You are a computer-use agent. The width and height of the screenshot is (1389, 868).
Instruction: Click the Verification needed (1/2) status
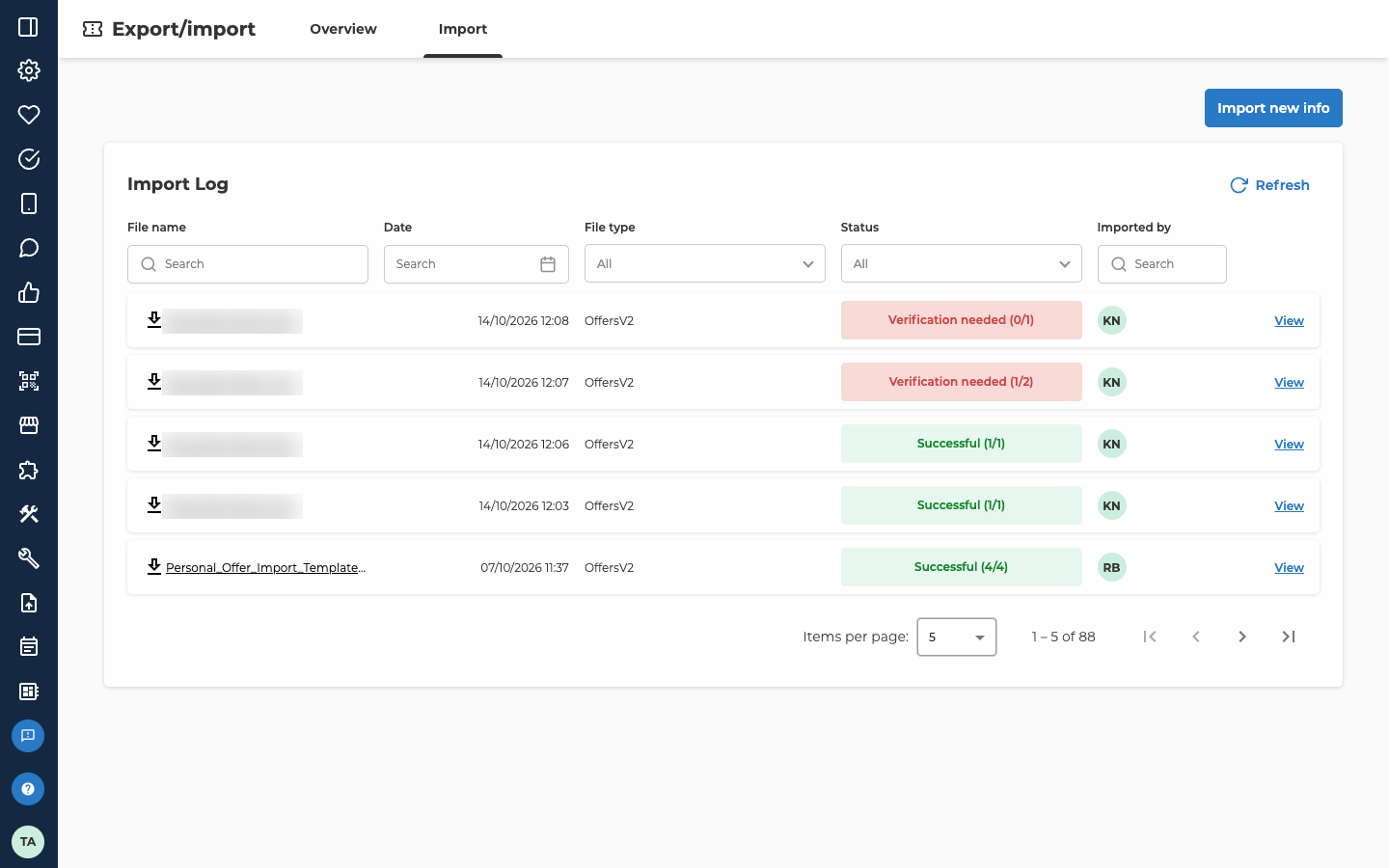961,382
